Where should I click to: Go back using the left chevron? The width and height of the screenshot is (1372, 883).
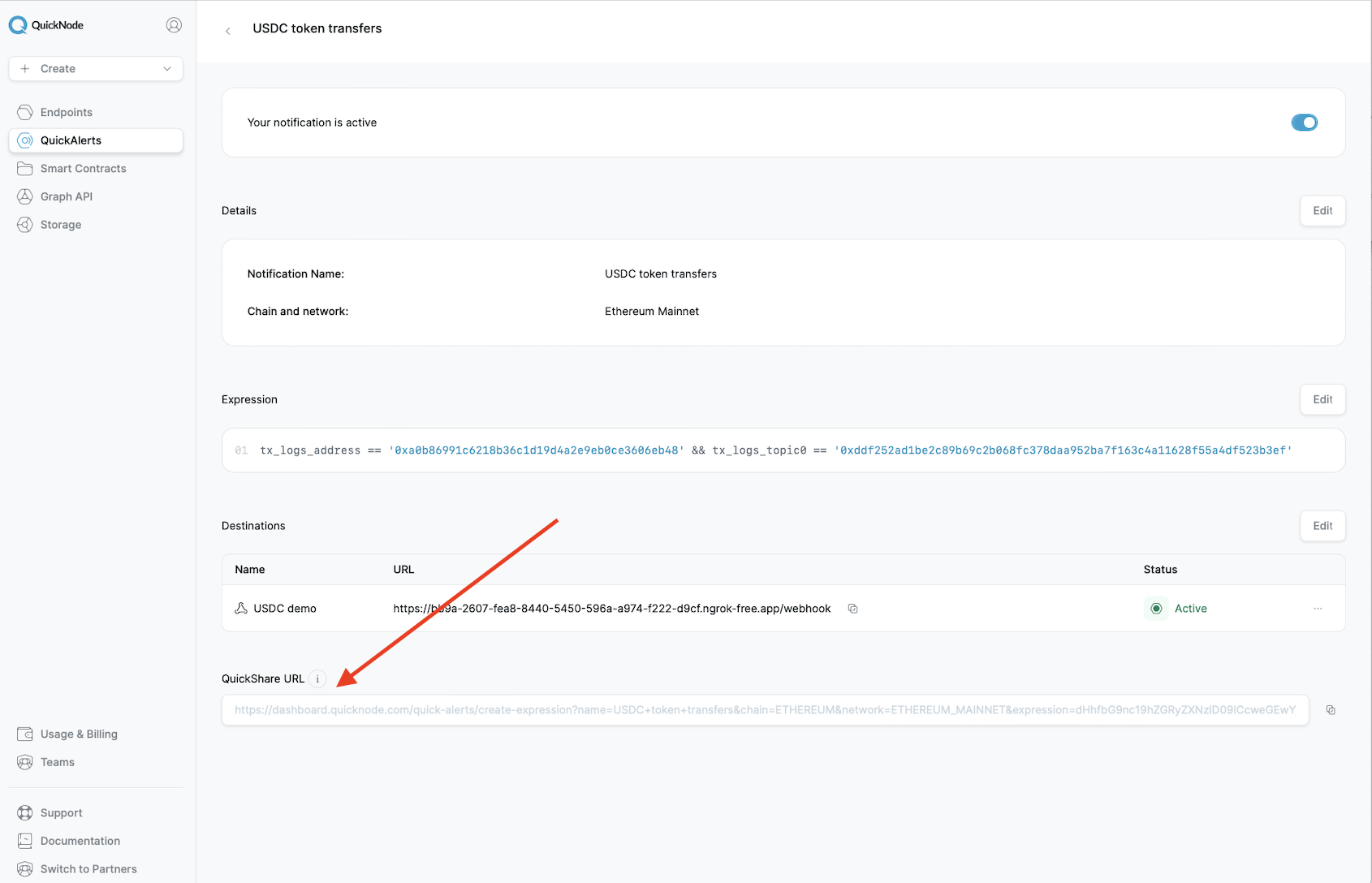point(228,31)
